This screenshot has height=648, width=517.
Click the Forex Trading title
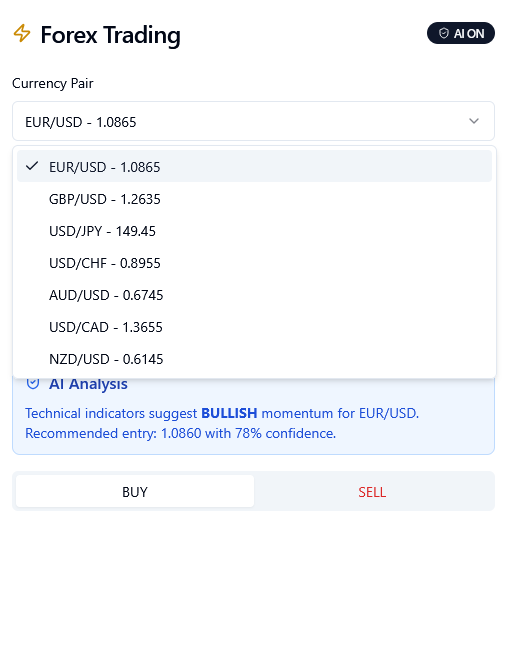110,35
